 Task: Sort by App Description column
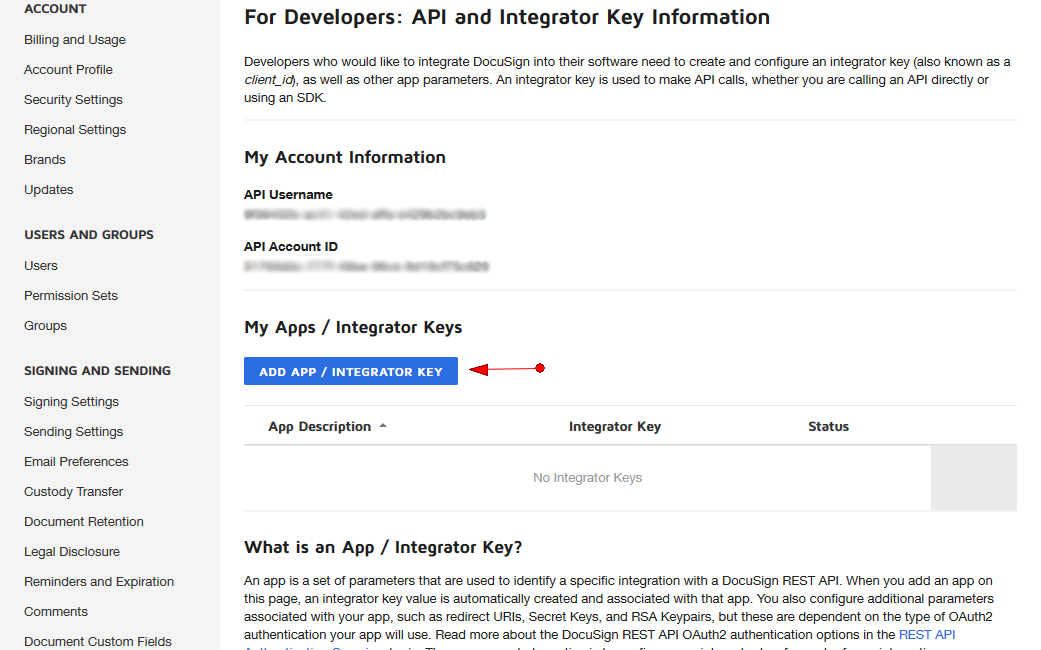coord(319,426)
